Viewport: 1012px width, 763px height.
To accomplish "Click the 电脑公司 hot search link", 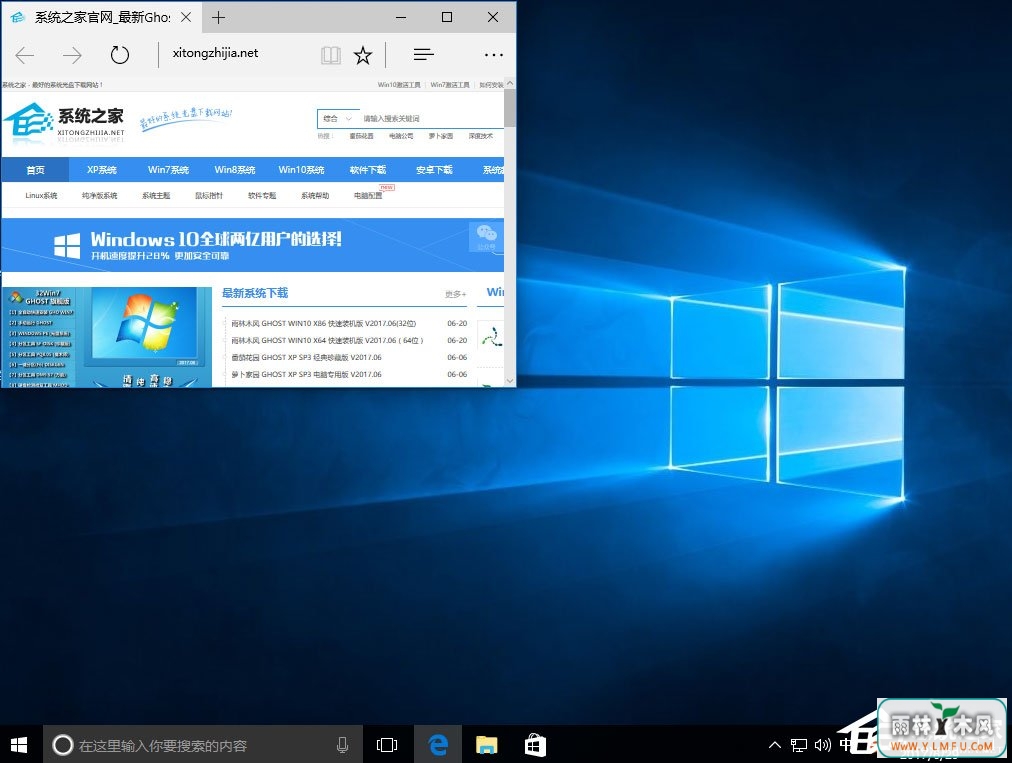I will coord(401,136).
